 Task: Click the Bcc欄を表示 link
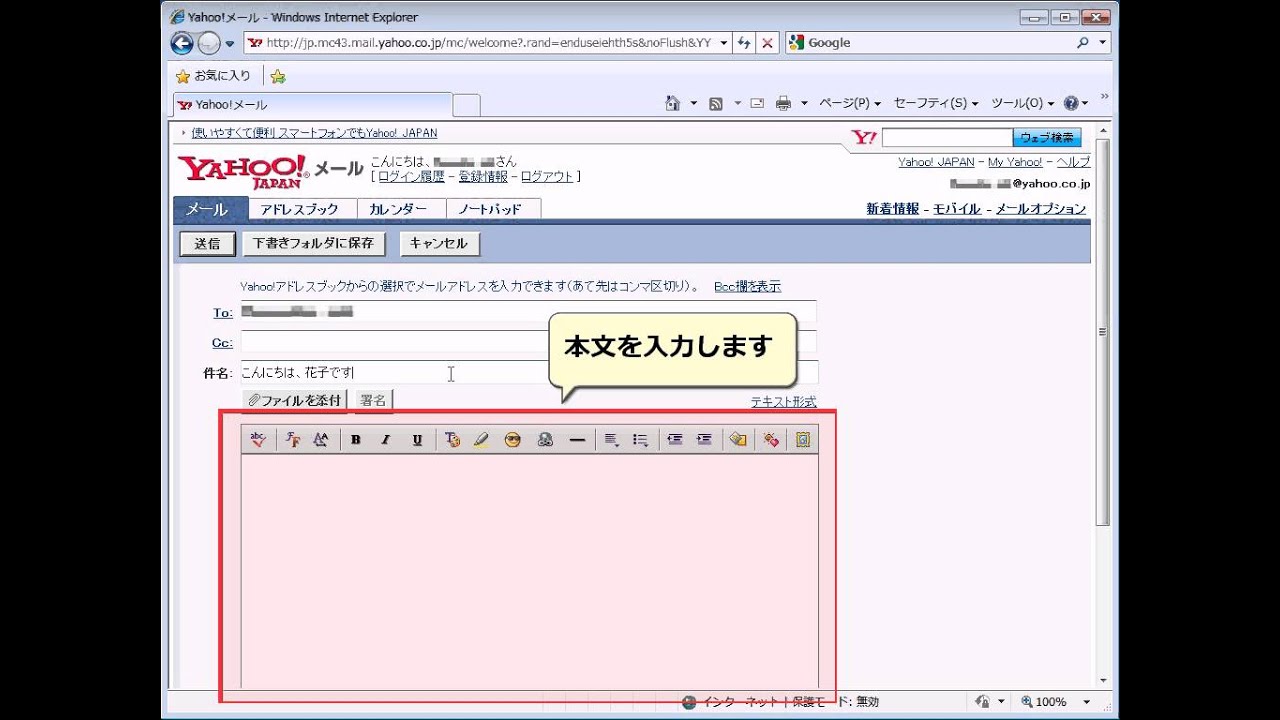(747, 286)
